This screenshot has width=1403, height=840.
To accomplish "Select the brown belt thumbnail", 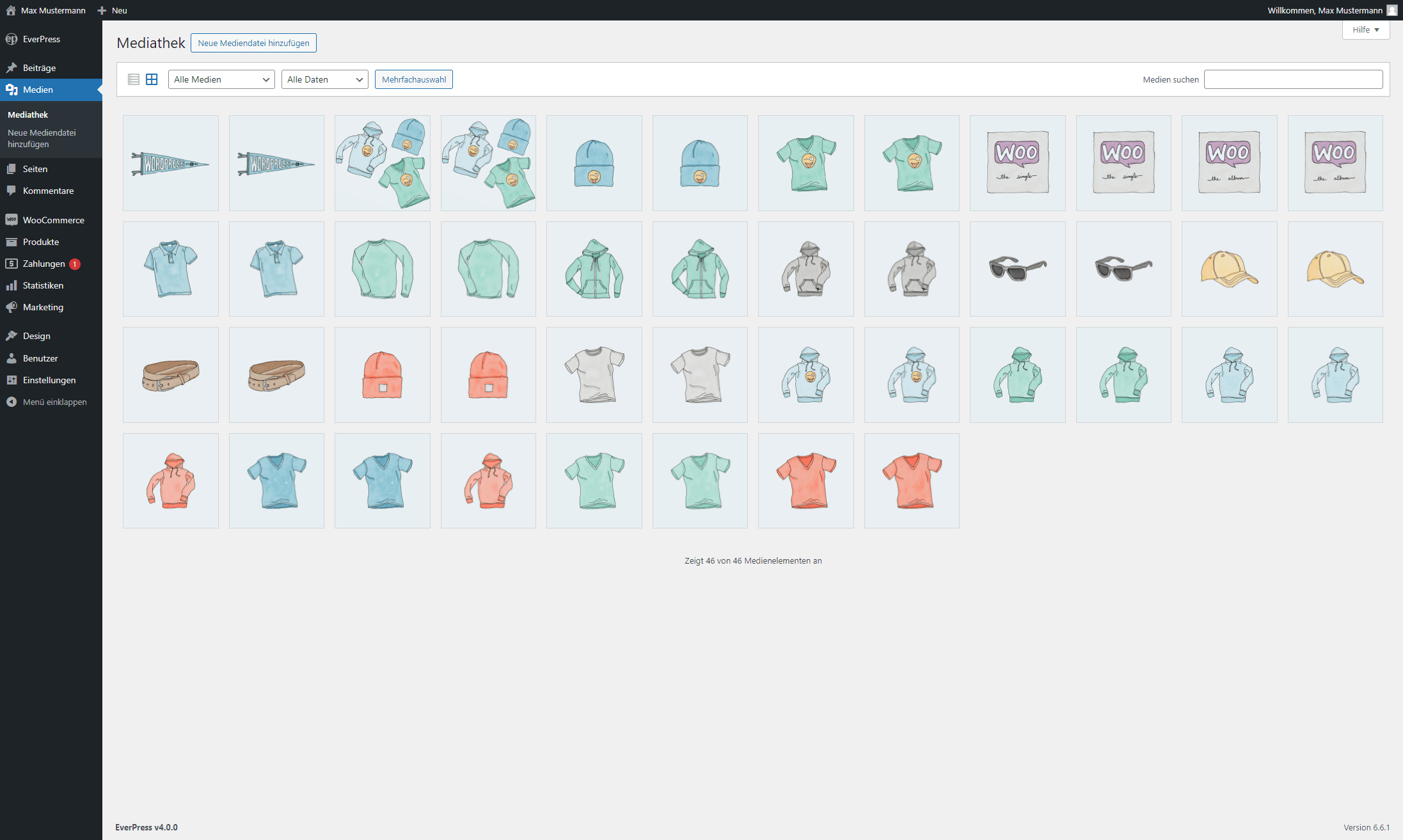I will (170, 375).
